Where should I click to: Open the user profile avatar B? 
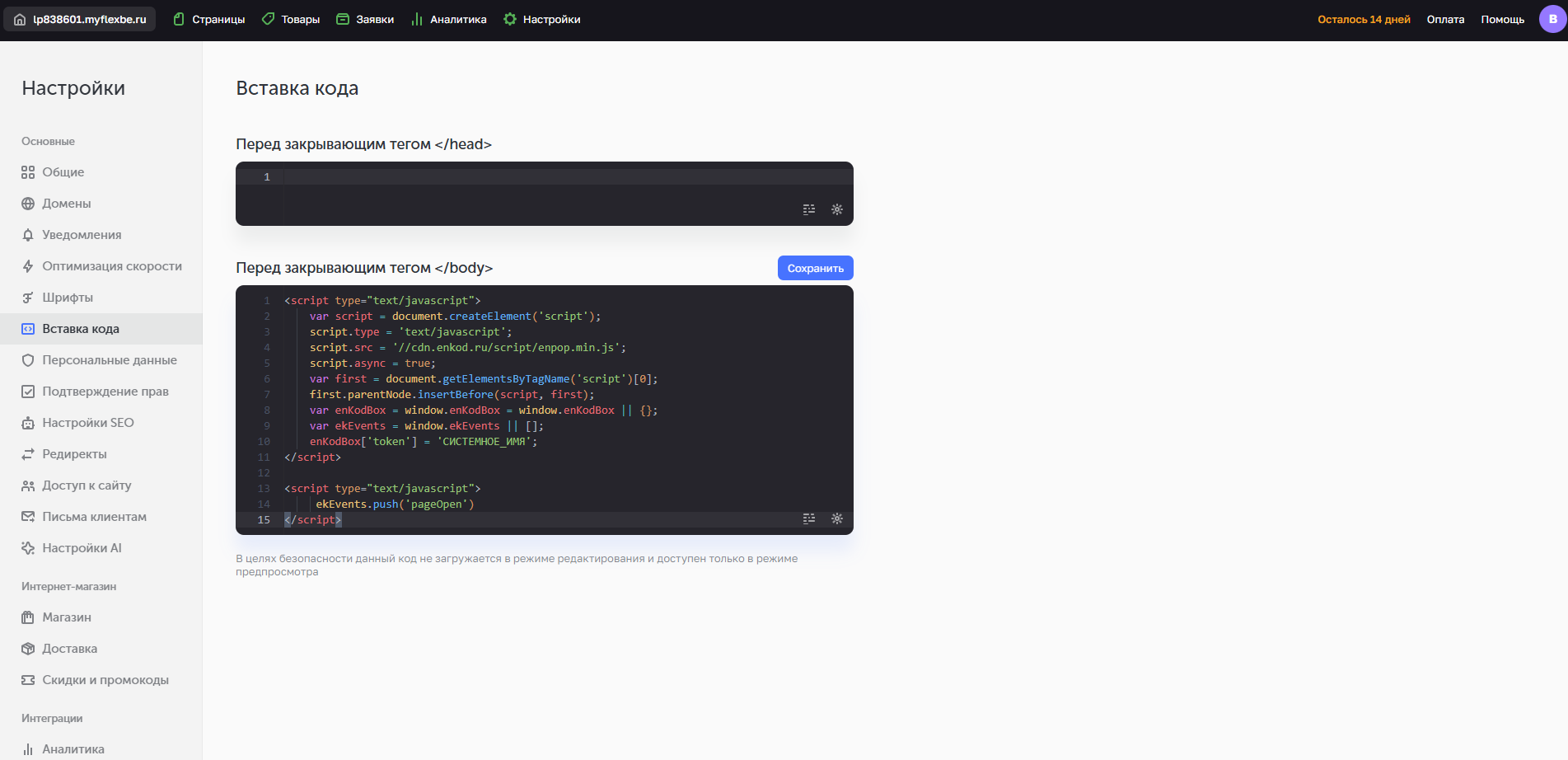point(1552,19)
